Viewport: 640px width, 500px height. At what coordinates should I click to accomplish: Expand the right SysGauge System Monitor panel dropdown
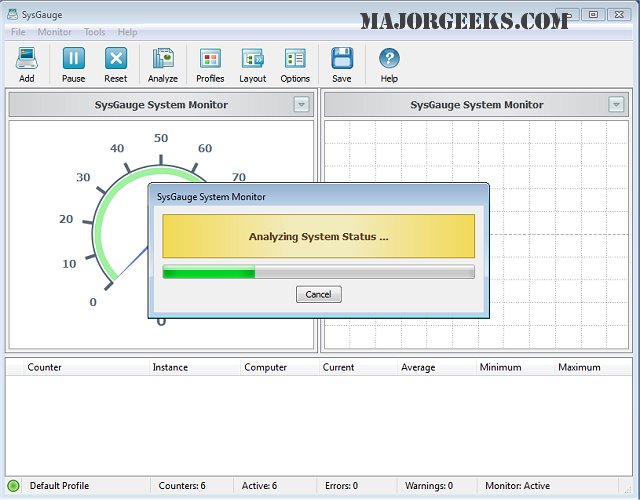coord(616,104)
